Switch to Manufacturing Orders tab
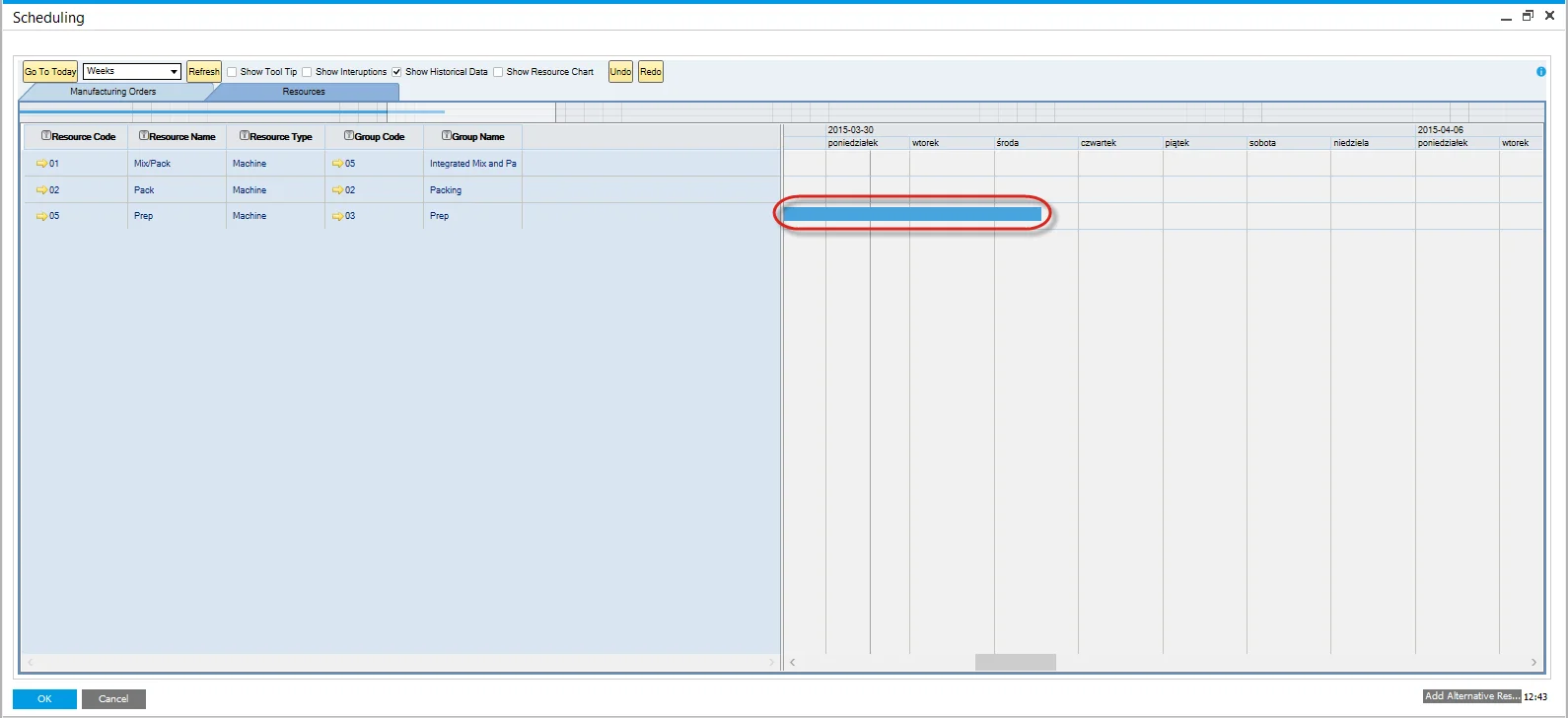The height and width of the screenshot is (718, 1568). click(112, 92)
